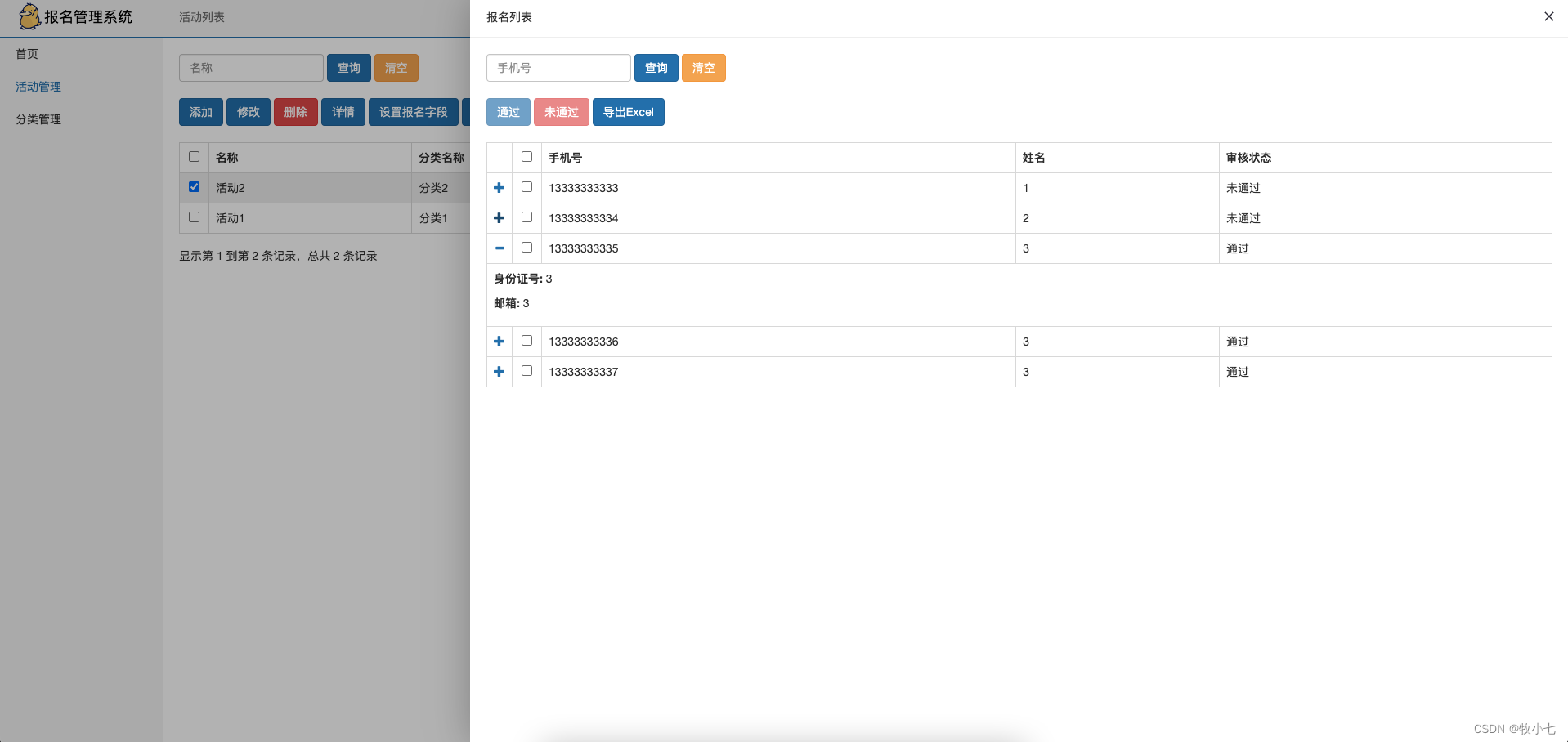Click 清空 beside the 名称 field
1568x742 pixels.
pos(396,68)
